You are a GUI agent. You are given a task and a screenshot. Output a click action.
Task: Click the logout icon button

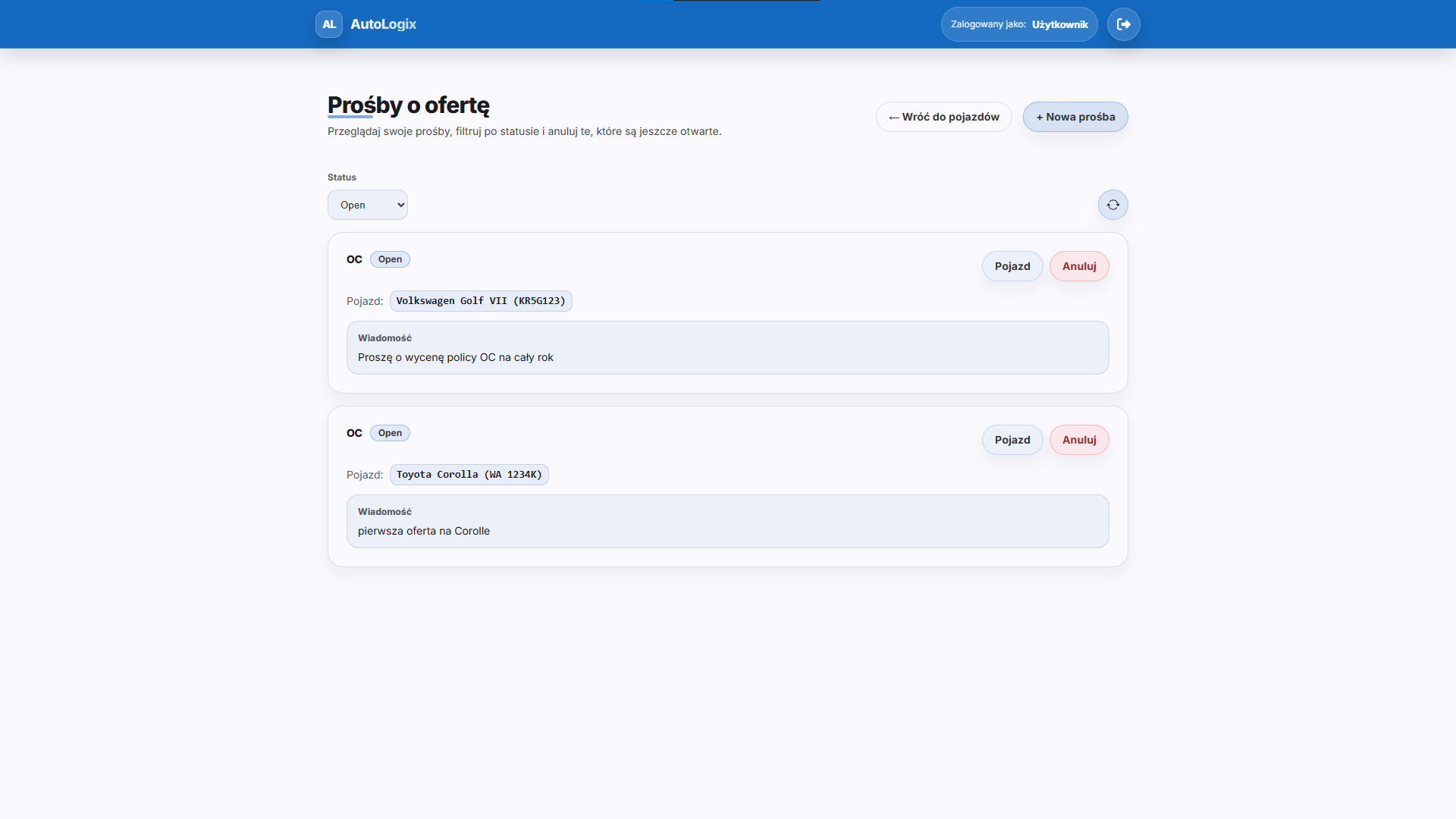1124,24
